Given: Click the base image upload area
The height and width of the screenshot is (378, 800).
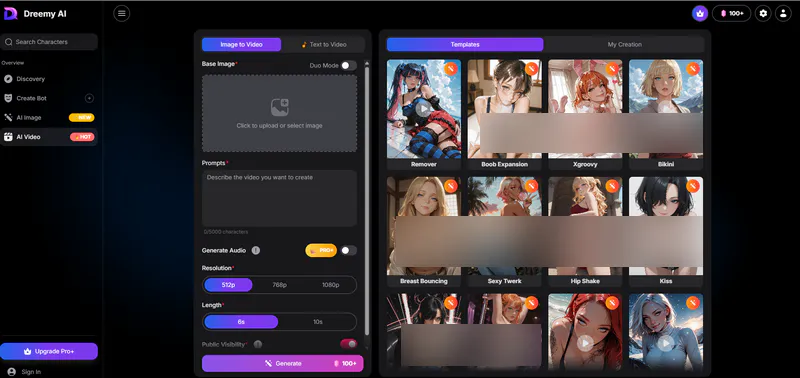Looking at the screenshot, I should pos(280,113).
